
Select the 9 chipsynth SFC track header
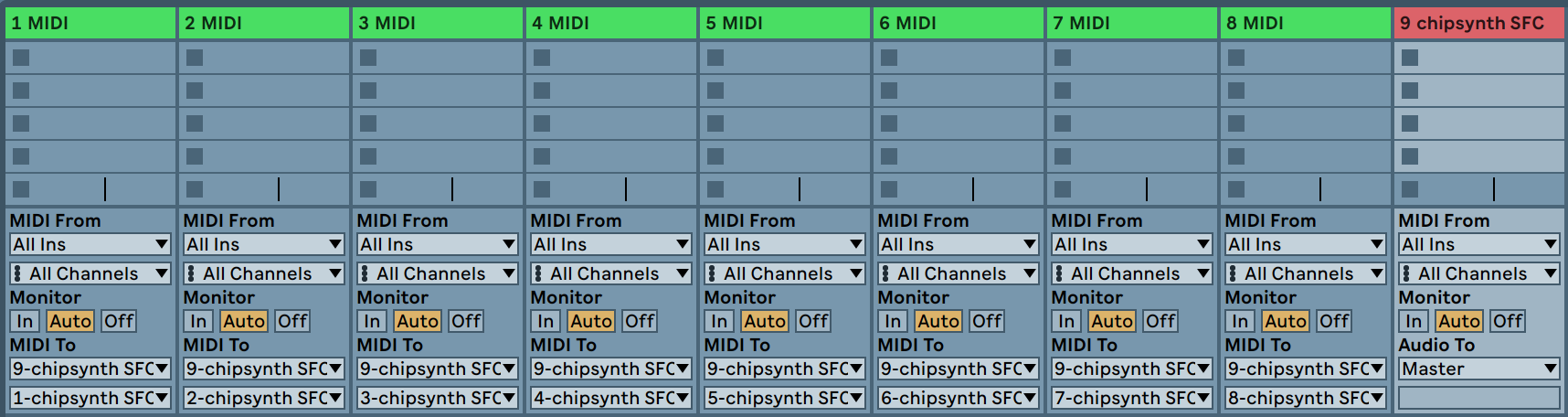click(1478, 23)
